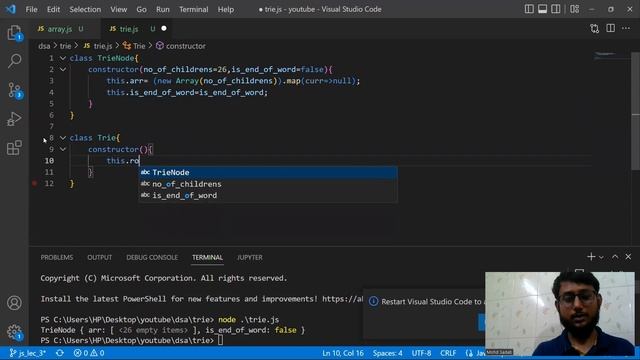640x360 pixels.
Task: Toggle primary side bar layout icon
Action: tap(529, 9)
